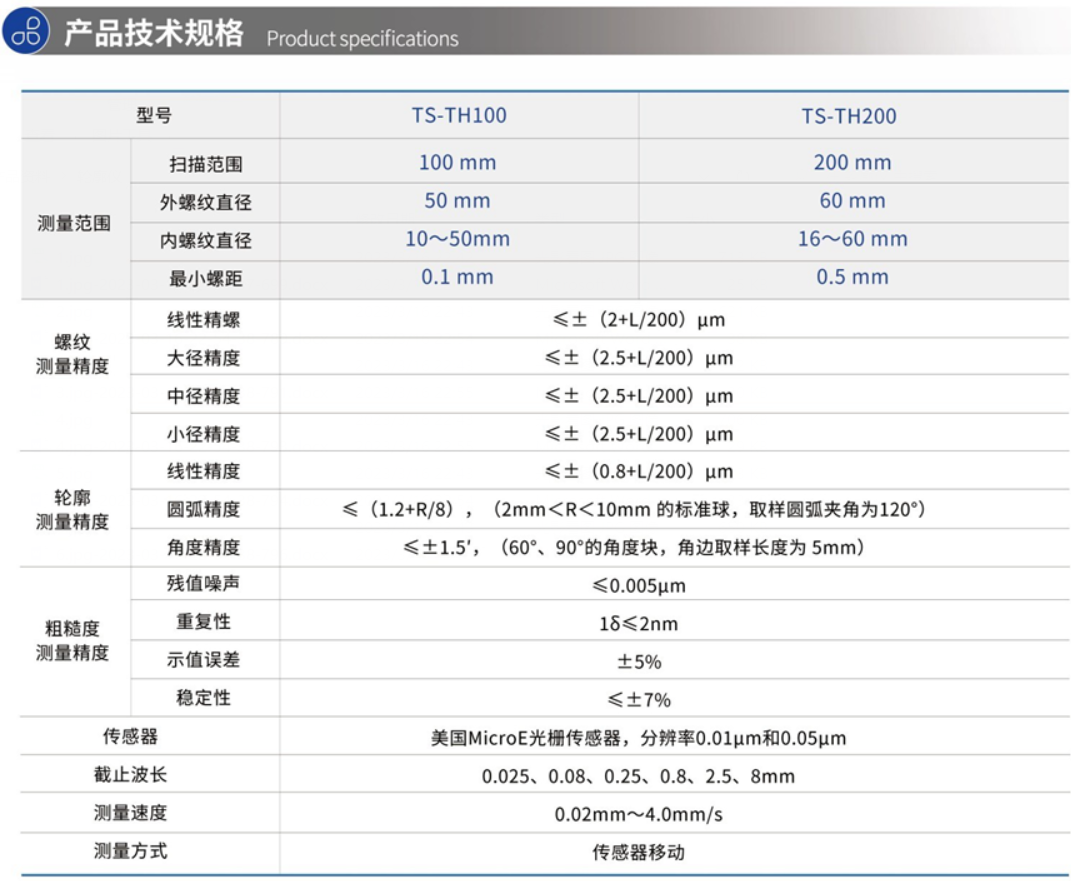
Task: Click the 截止波长 values list
Action: click(638, 777)
